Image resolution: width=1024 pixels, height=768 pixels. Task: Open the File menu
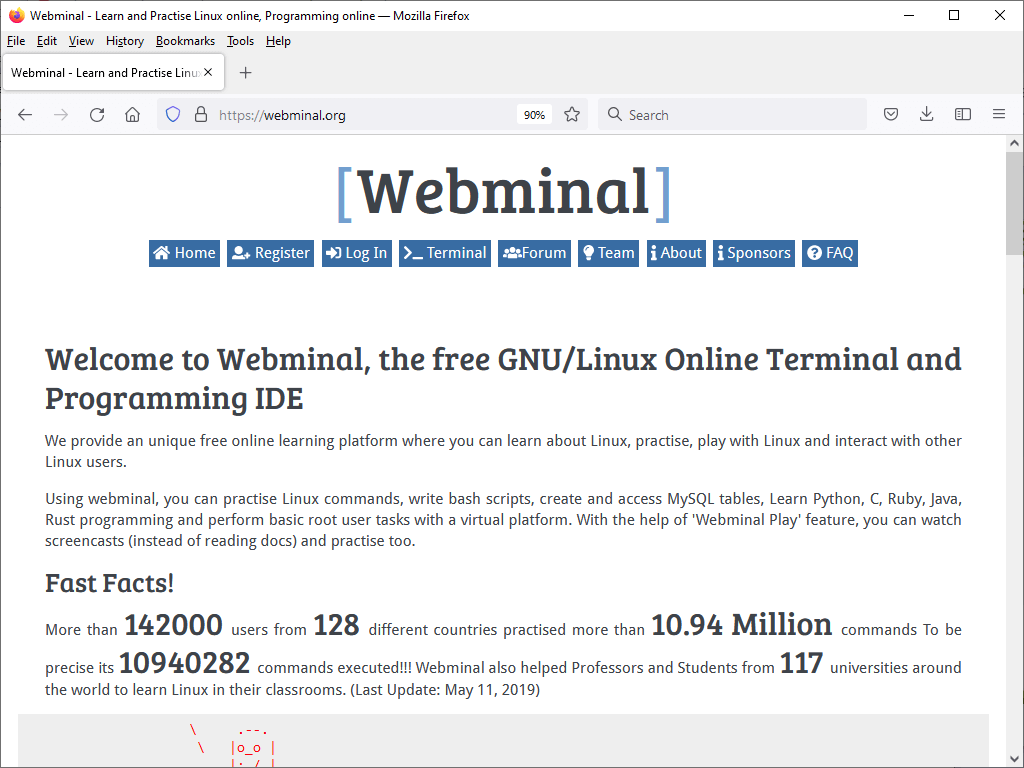pyautogui.click(x=16, y=41)
